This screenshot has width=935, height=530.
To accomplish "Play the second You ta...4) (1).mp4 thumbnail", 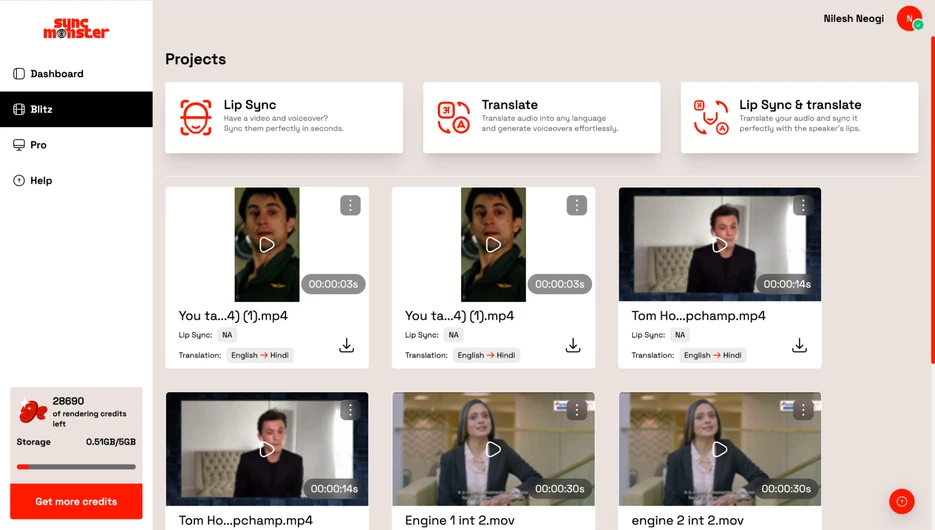I will 493,245.
